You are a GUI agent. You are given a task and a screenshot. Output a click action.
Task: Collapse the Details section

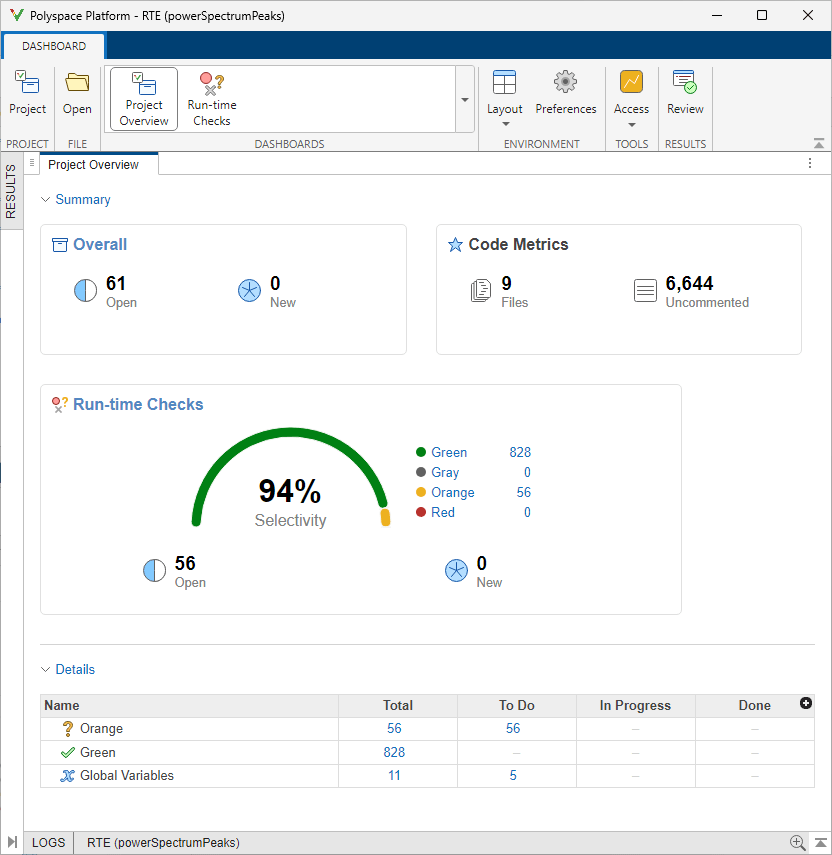45,670
